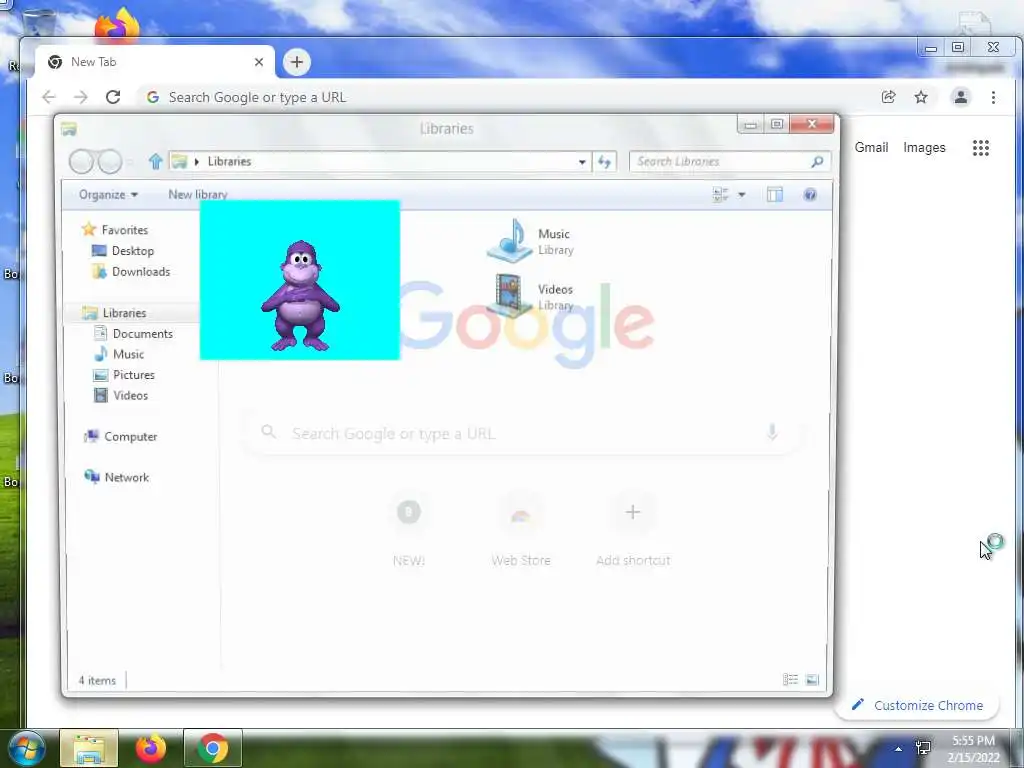1024x768 pixels.
Task: Open the Google apps grid icon
Action: tap(980, 148)
